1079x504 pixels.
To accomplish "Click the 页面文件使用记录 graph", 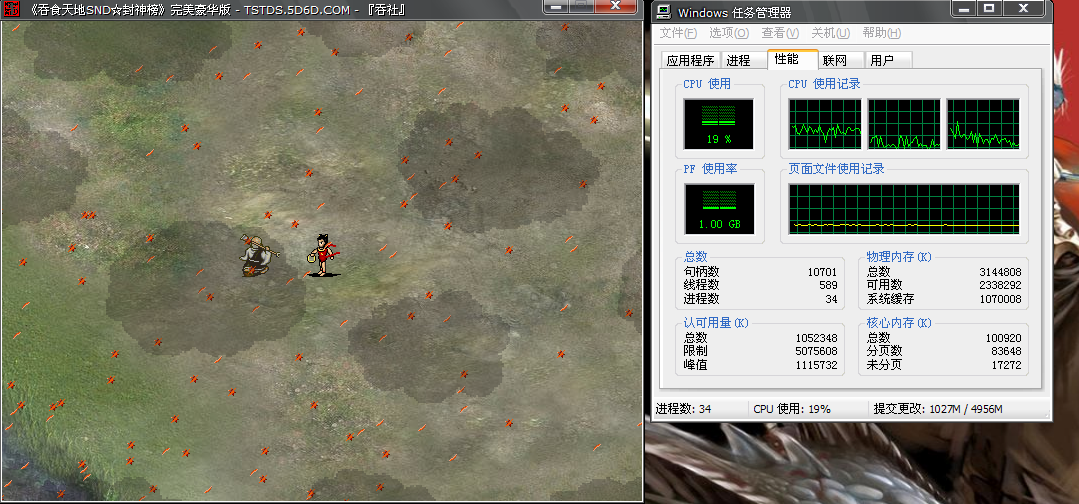I will click(x=904, y=209).
